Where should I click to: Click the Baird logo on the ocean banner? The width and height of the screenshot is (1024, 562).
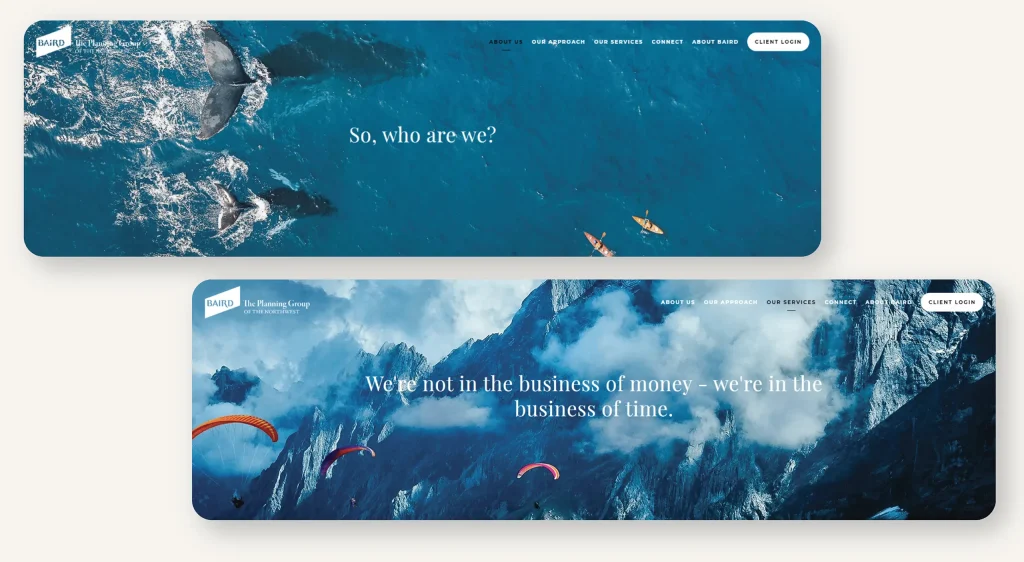click(x=54, y=41)
